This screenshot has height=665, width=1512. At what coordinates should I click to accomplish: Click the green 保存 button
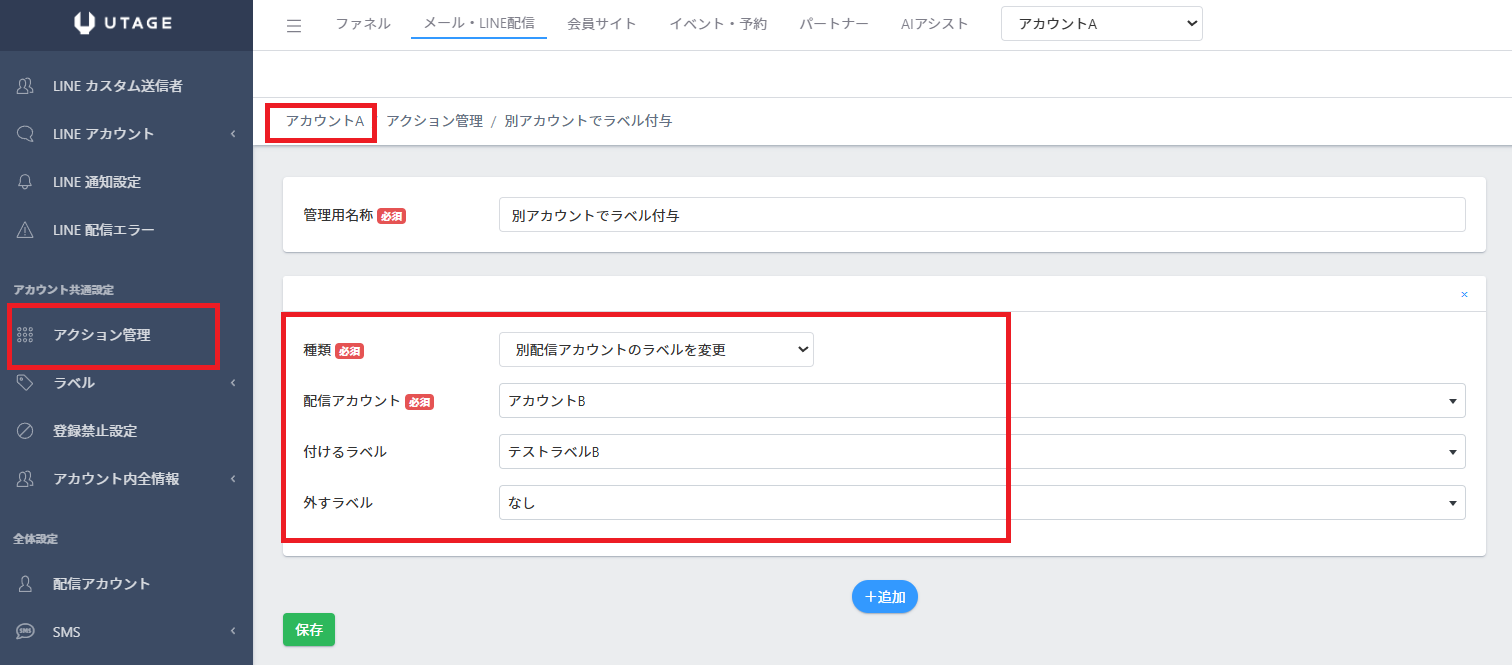coord(309,630)
